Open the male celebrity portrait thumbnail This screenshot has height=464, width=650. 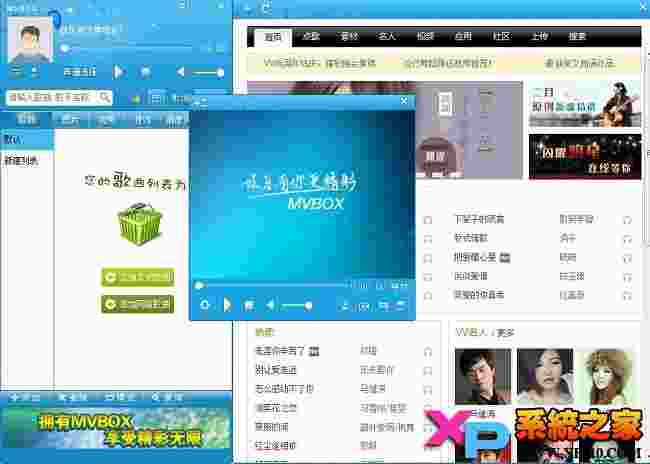click(x=483, y=376)
